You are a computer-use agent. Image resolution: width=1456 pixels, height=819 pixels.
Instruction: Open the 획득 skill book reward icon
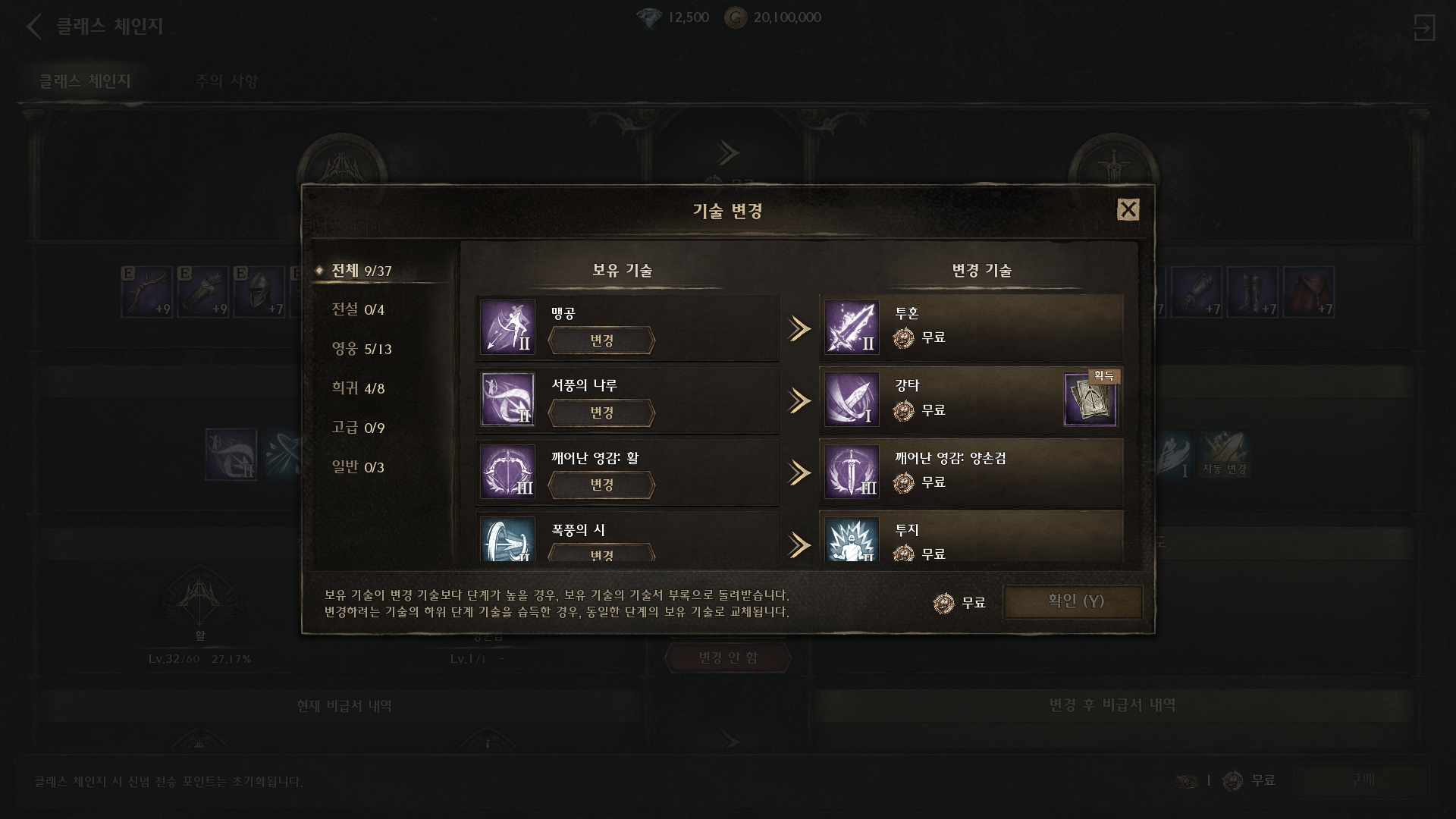tap(1090, 400)
